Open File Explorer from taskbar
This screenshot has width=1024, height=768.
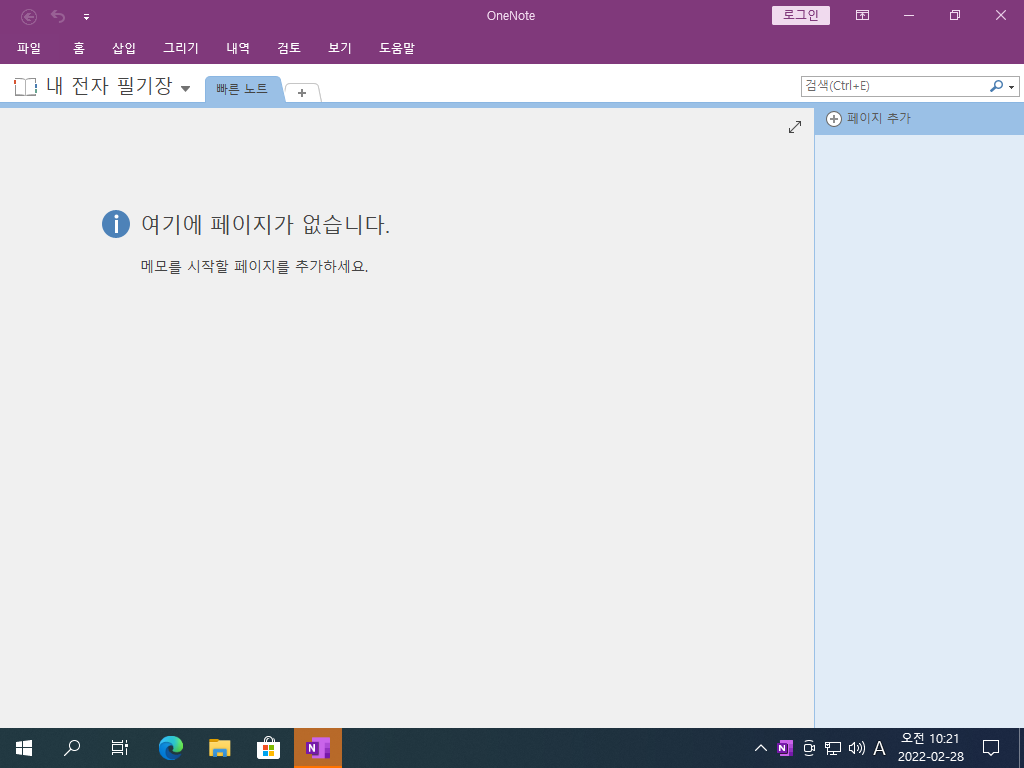pyautogui.click(x=219, y=748)
